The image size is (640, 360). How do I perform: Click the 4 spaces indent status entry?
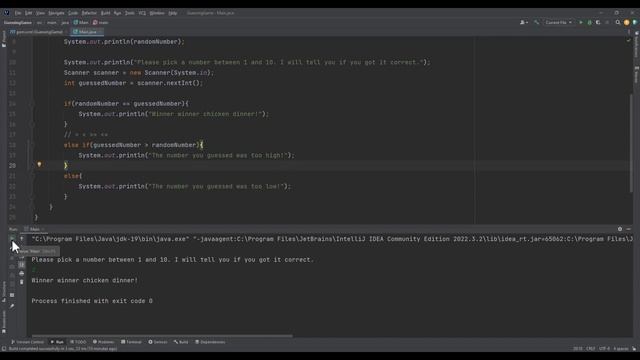[x=621, y=349]
